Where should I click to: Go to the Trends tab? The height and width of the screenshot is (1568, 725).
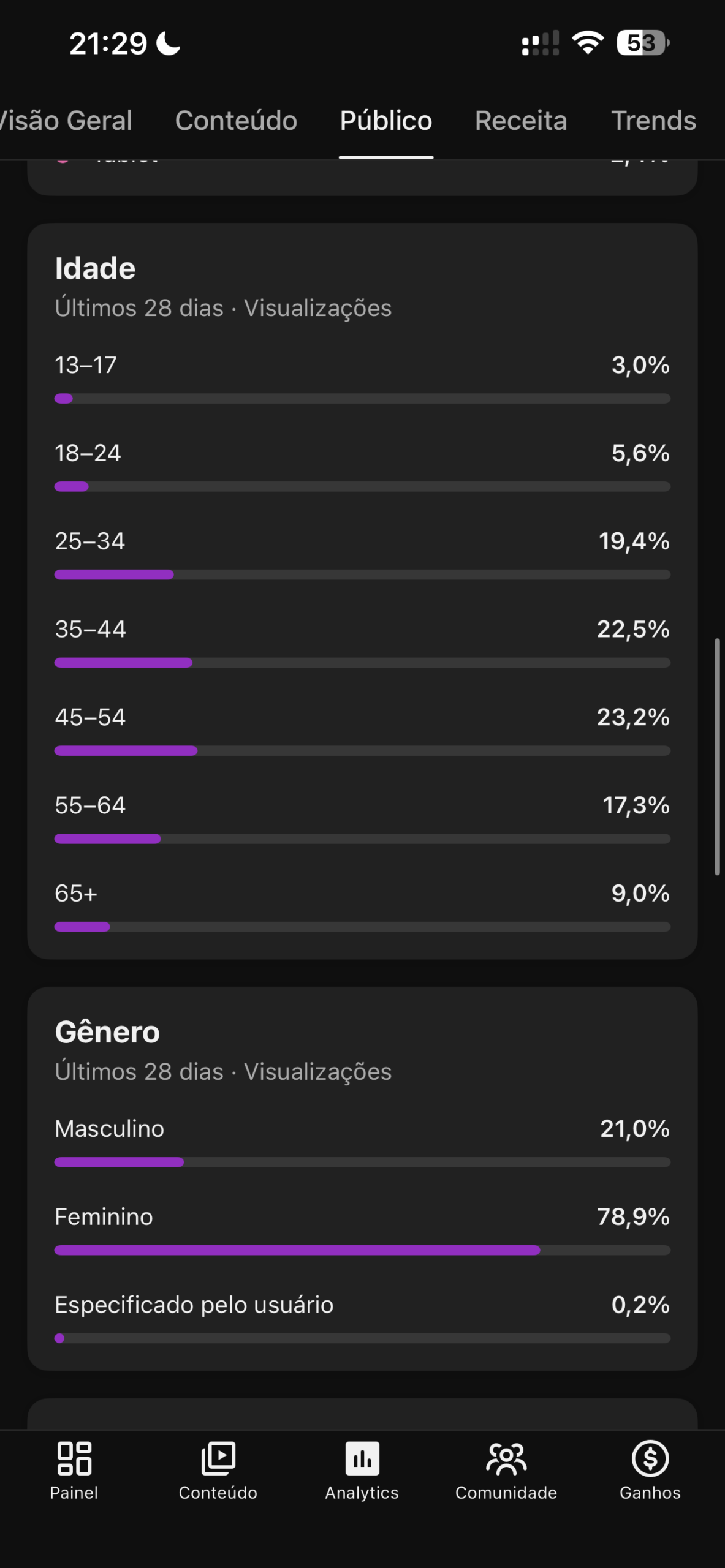[x=653, y=121]
